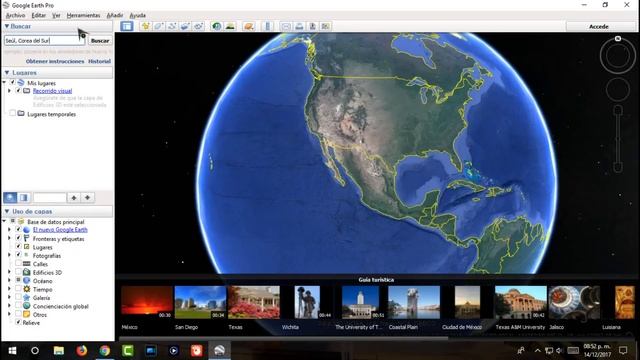Enable the Calles layer checkbox
The image size is (640, 360).
(x=18, y=263)
